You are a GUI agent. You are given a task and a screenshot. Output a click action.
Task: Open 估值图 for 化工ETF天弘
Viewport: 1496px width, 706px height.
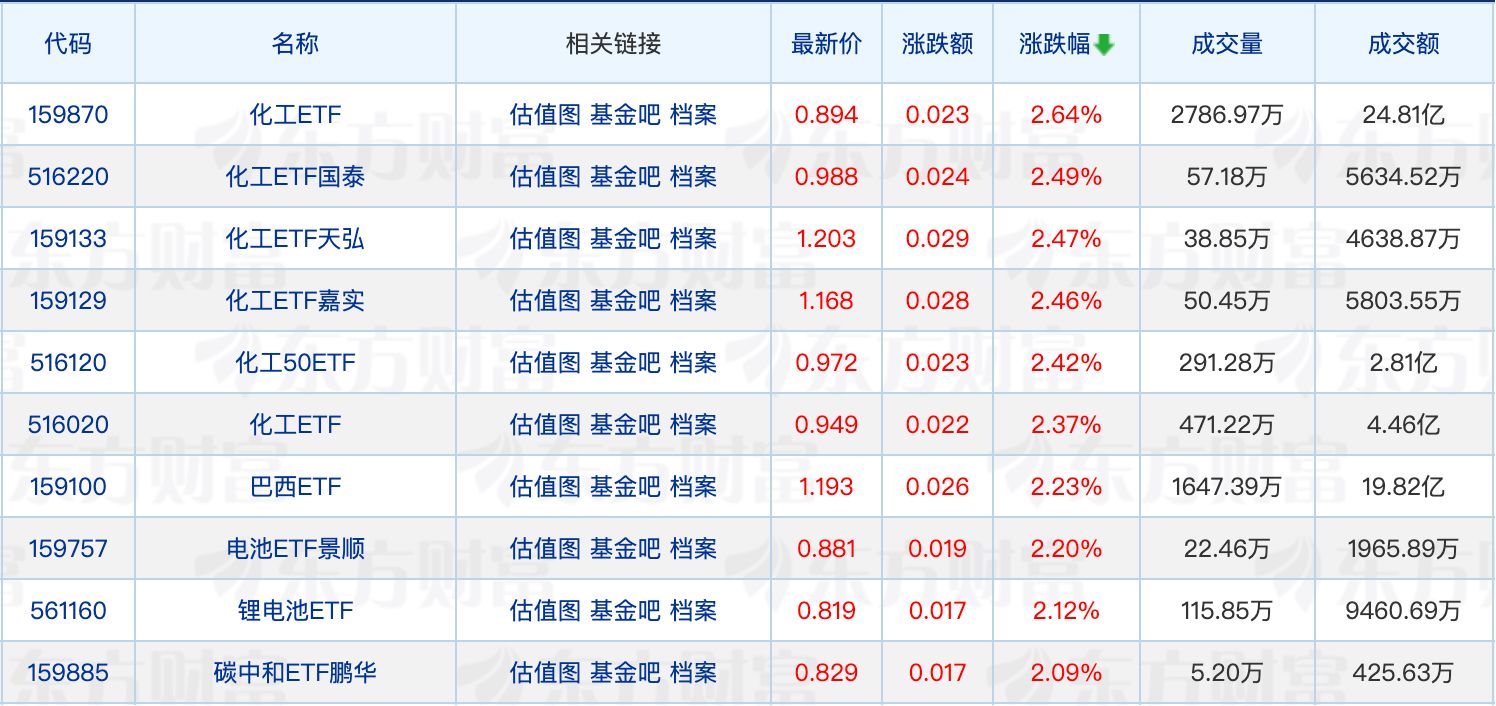[545, 239]
